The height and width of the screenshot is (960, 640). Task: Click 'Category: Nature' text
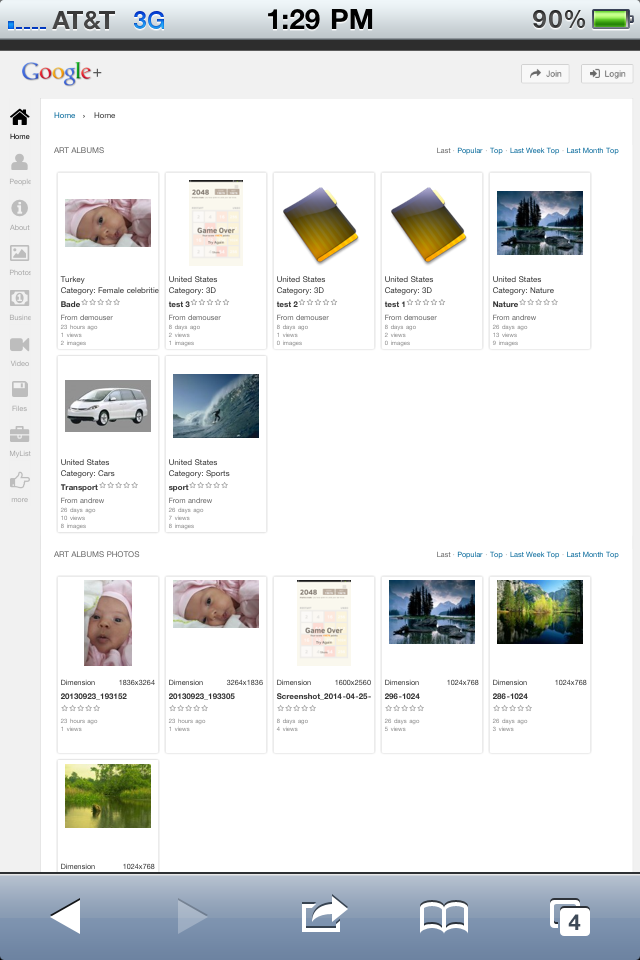tap(523, 291)
